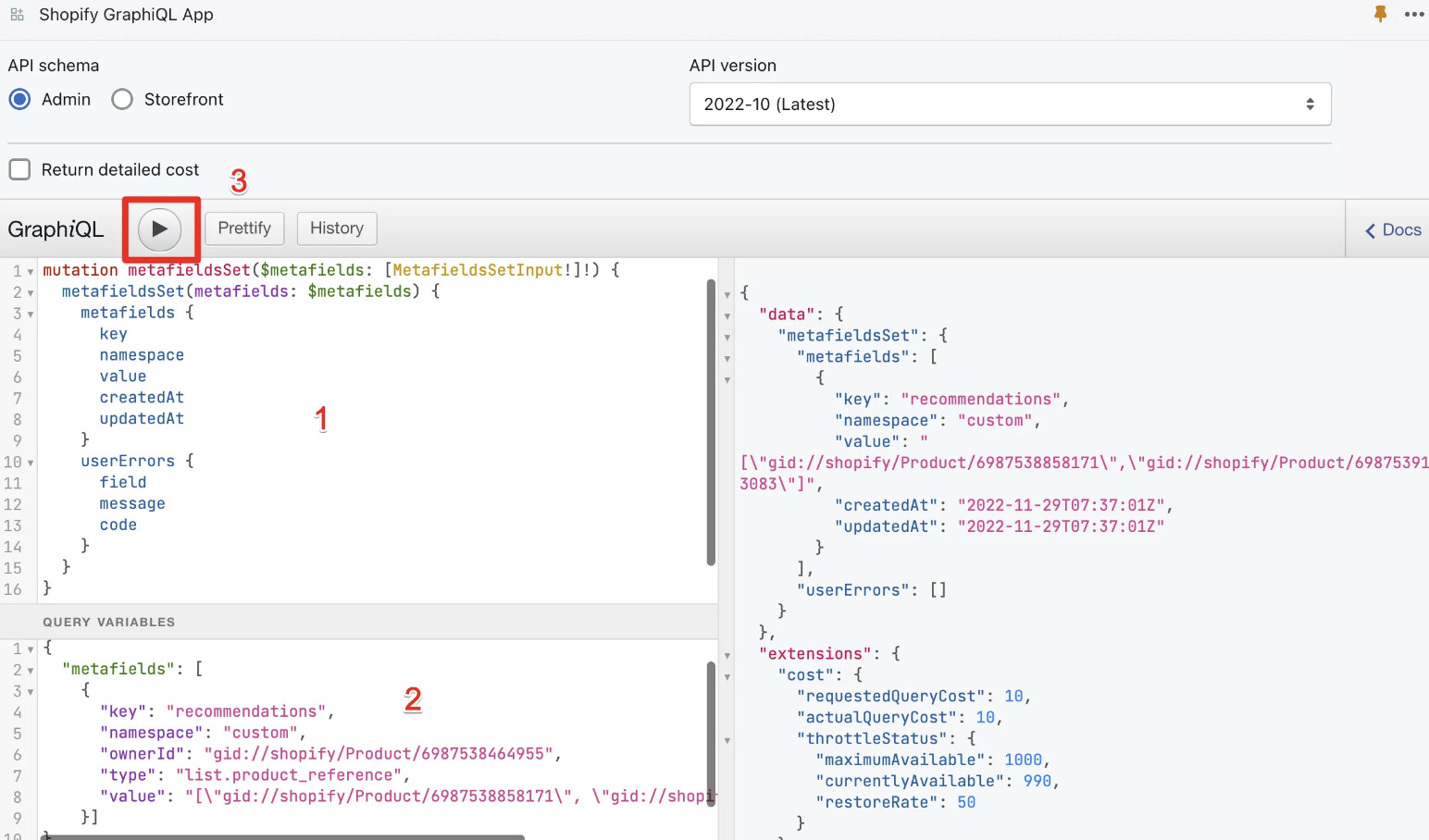Click the orange pin icon in the header
The width and height of the screenshot is (1429, 840).
coord(1380,14)
